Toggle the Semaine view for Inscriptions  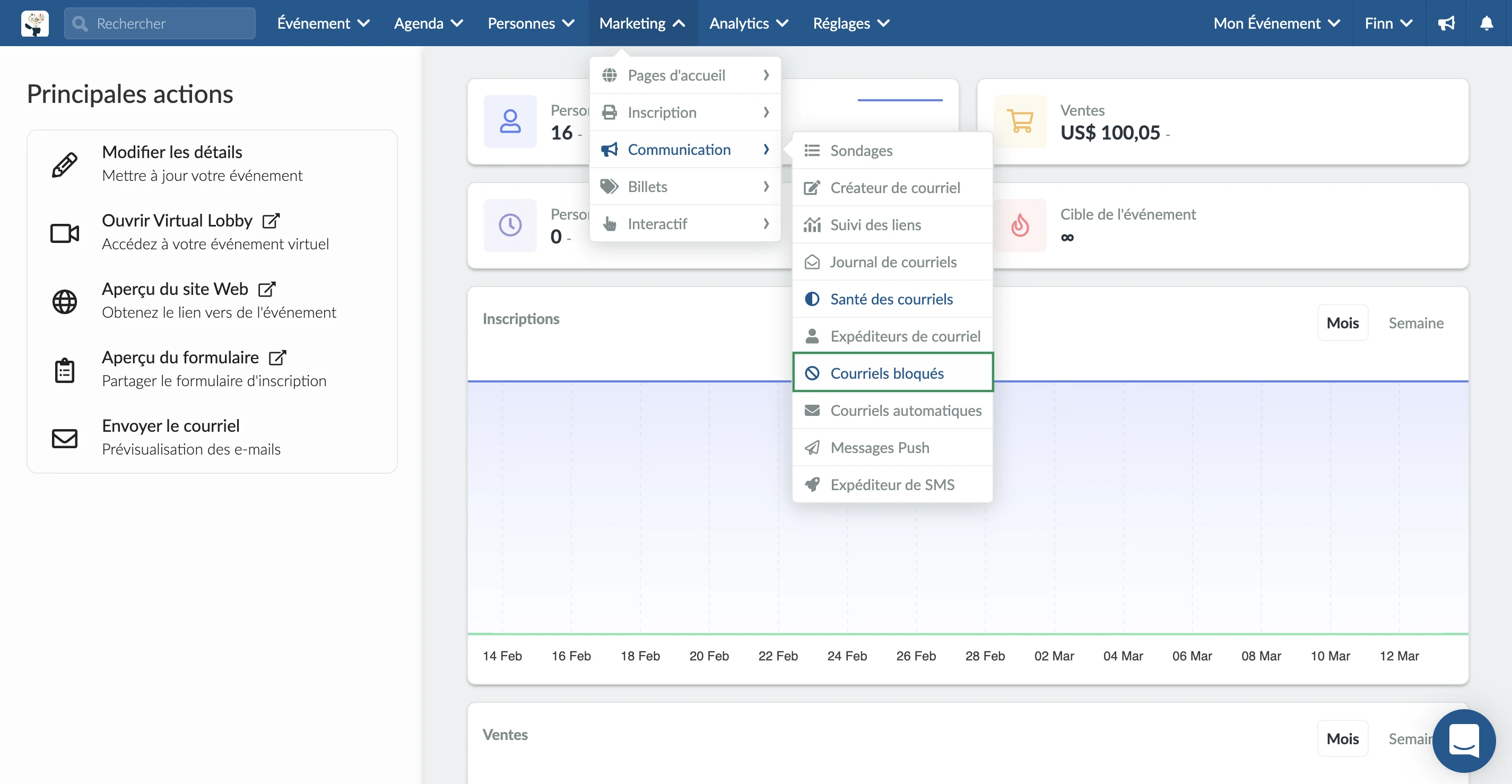(x=1416, y=322)
